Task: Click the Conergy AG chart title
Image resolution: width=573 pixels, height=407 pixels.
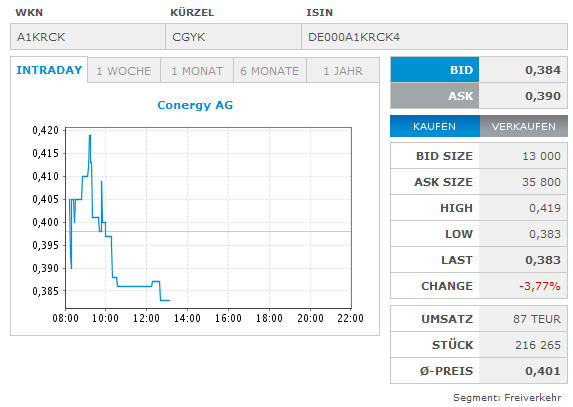Action: (195, 105)
